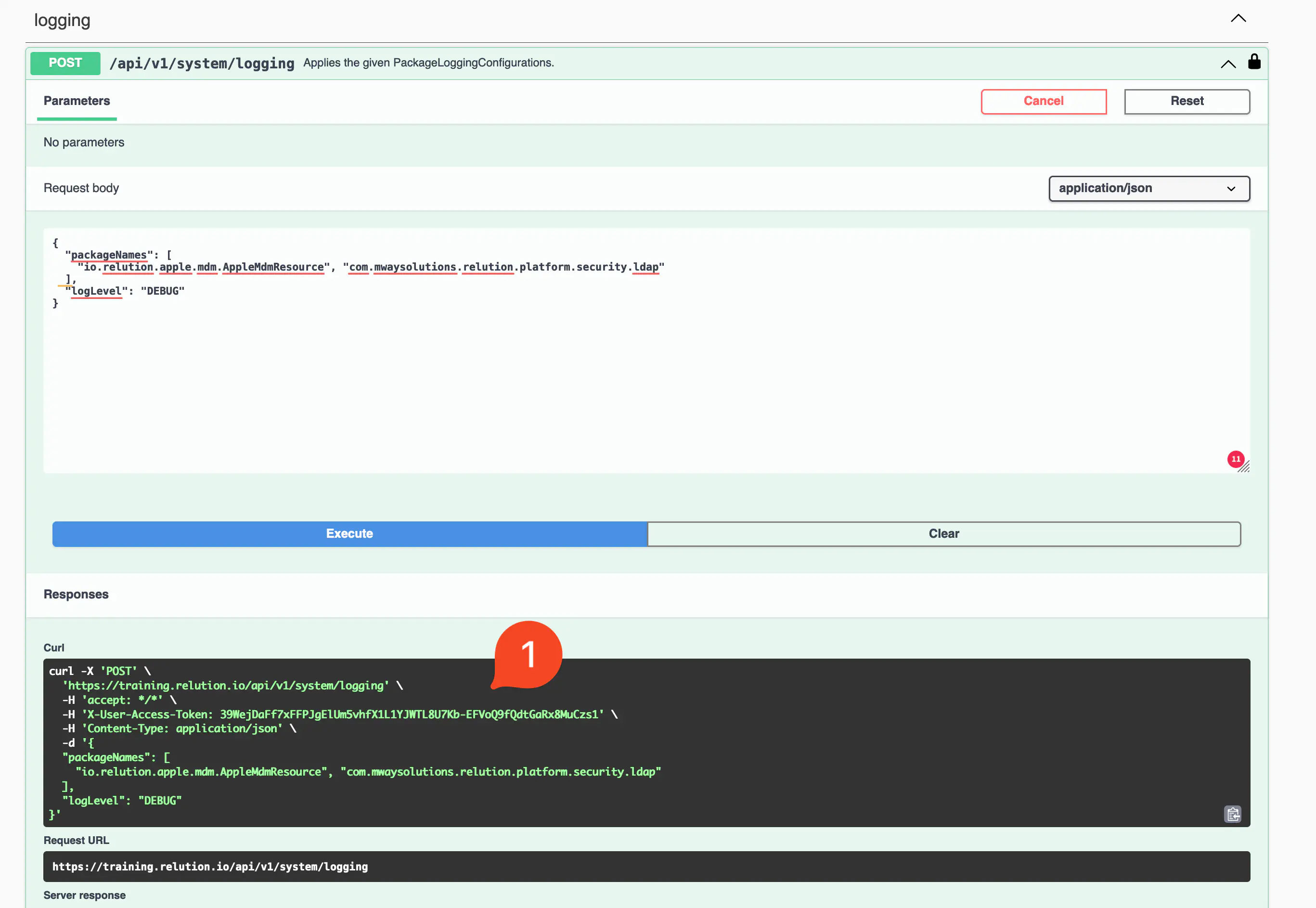
Task: Collapse the POST operation chevron
Action: pos(1228,65)
